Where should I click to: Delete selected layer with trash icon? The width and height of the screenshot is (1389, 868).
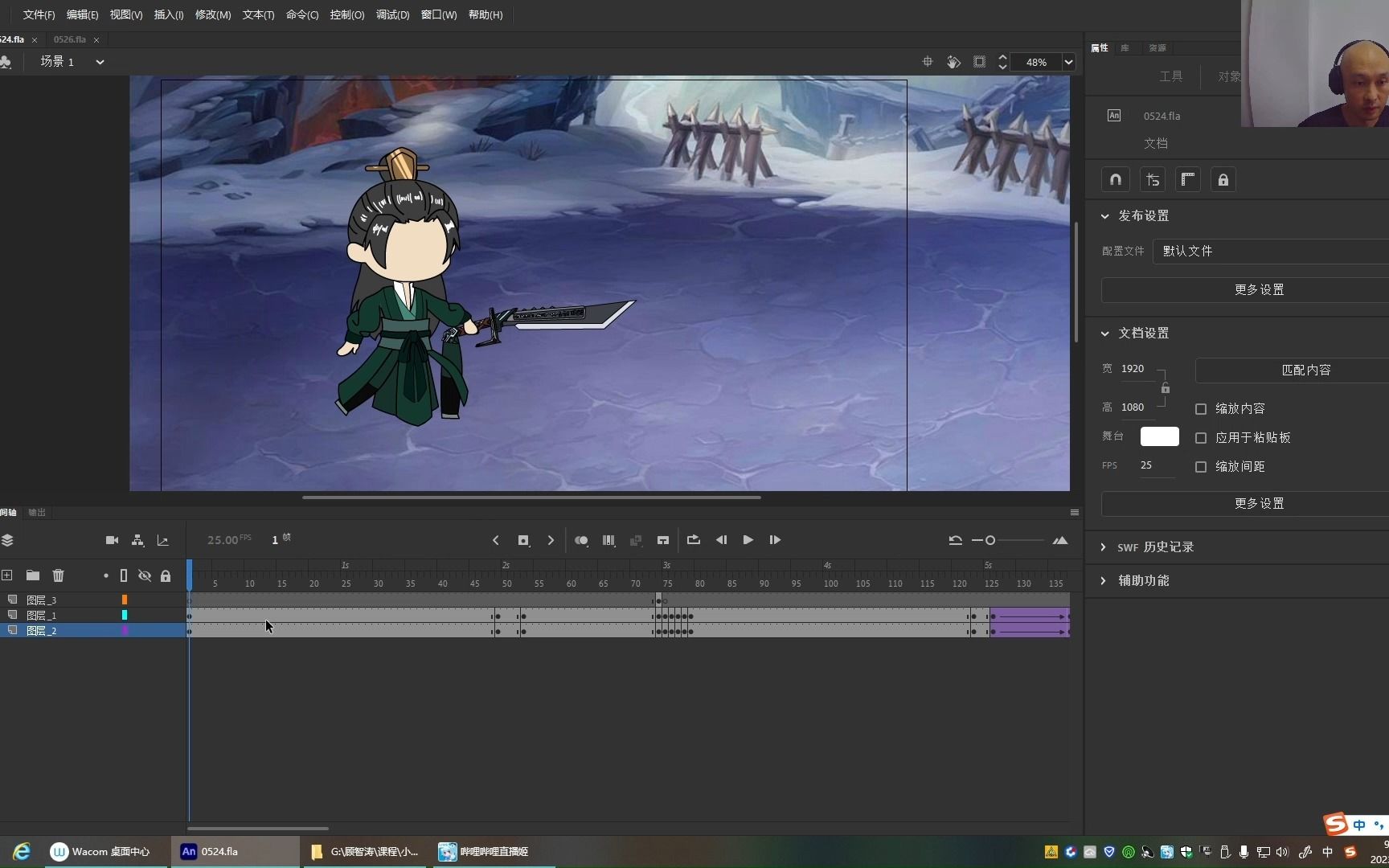59,575
